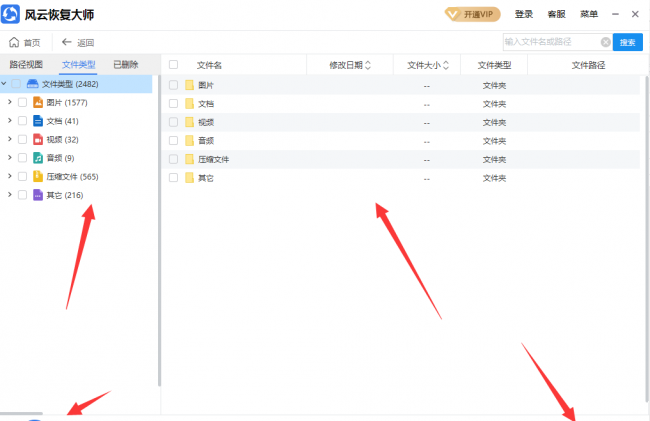The height and width of the screenshot is (421, 650).
Task: Click the folder icon of the 图片 row
Action: click(189, 85)
